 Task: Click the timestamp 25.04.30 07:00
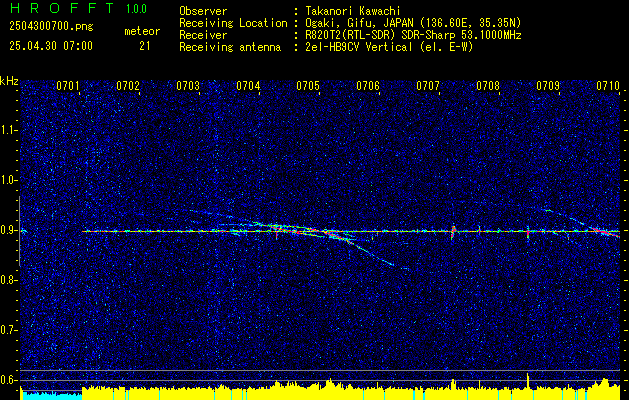(51, 46)
